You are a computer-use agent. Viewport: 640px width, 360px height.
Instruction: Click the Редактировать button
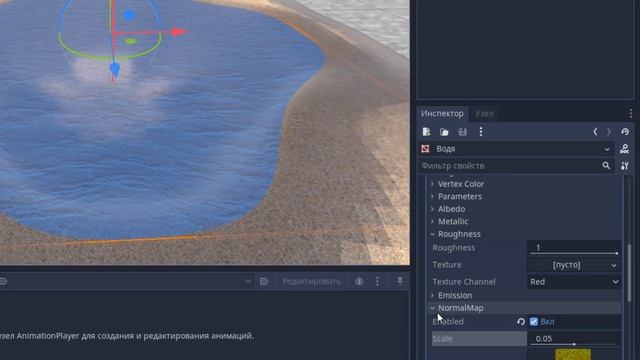pos(311,281)
